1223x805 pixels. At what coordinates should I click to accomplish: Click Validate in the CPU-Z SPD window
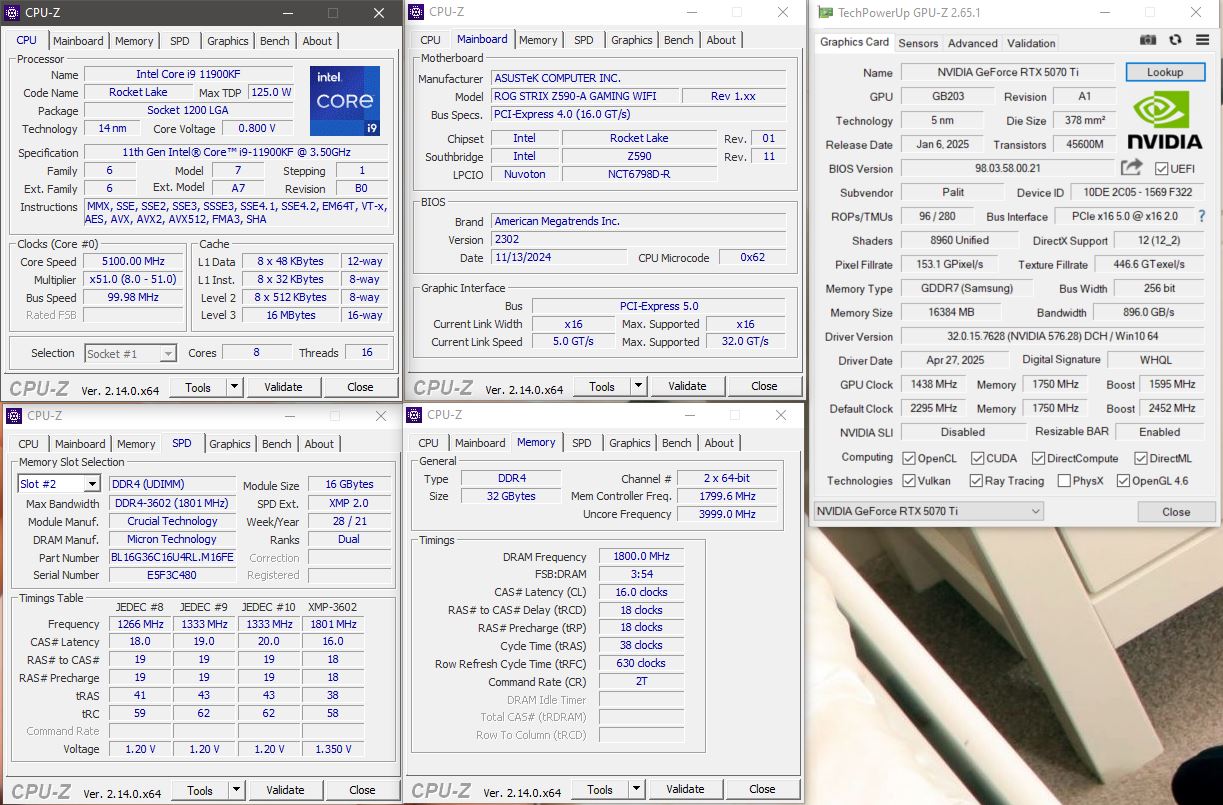[x=285, y=790]
